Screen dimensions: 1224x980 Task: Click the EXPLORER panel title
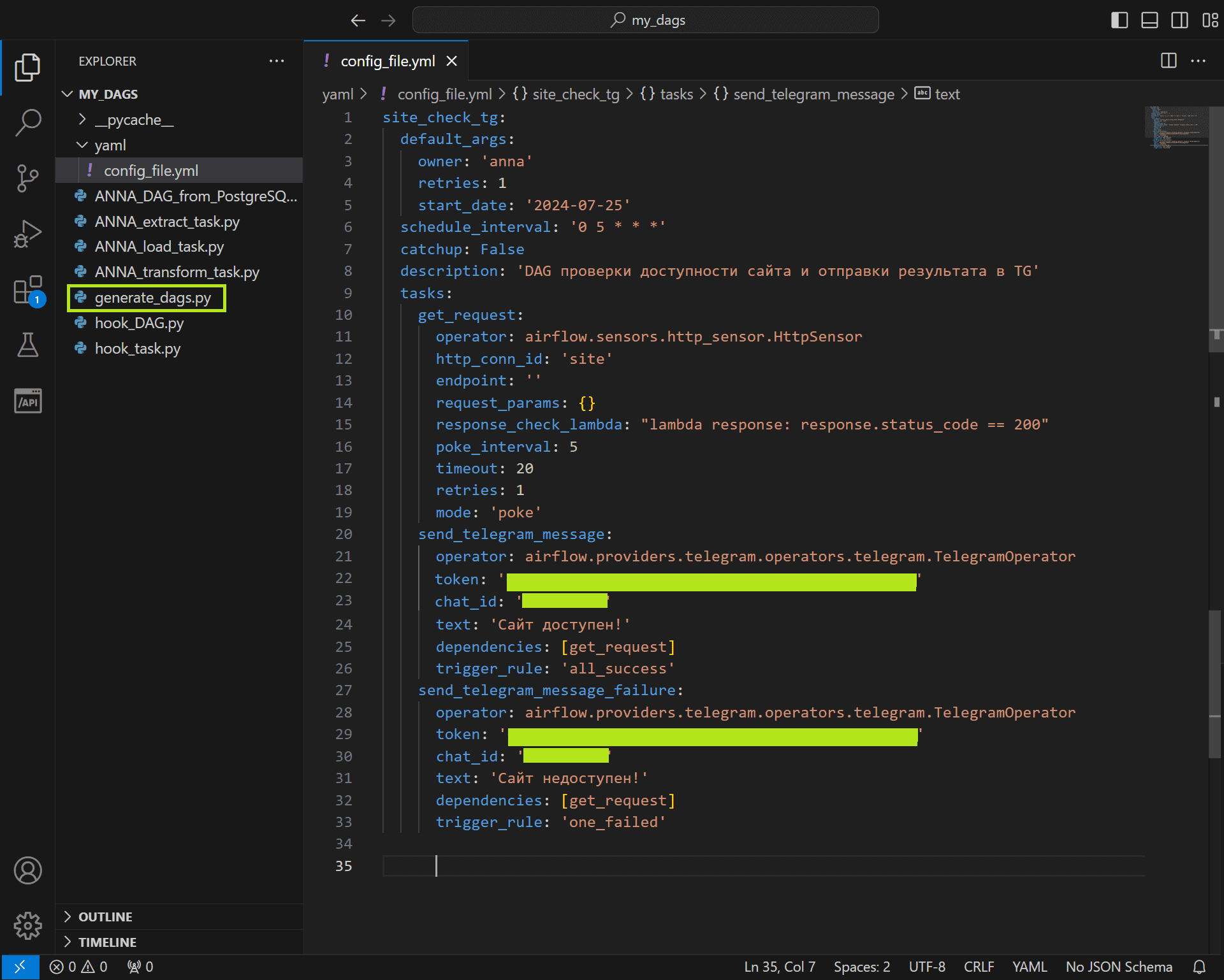click(x=107, y=61)
